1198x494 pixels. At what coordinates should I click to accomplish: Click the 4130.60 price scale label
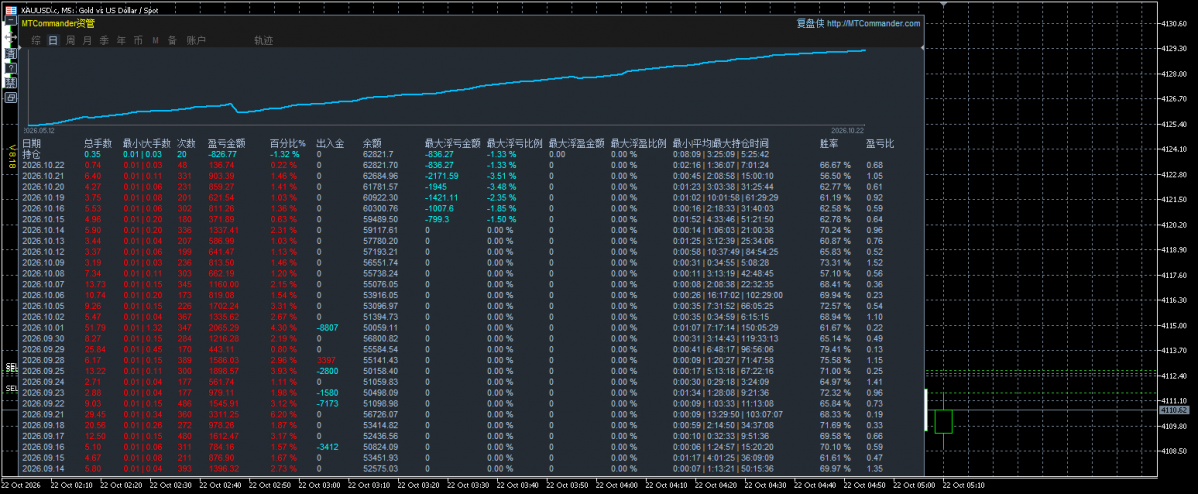[x=1173, y=24]
